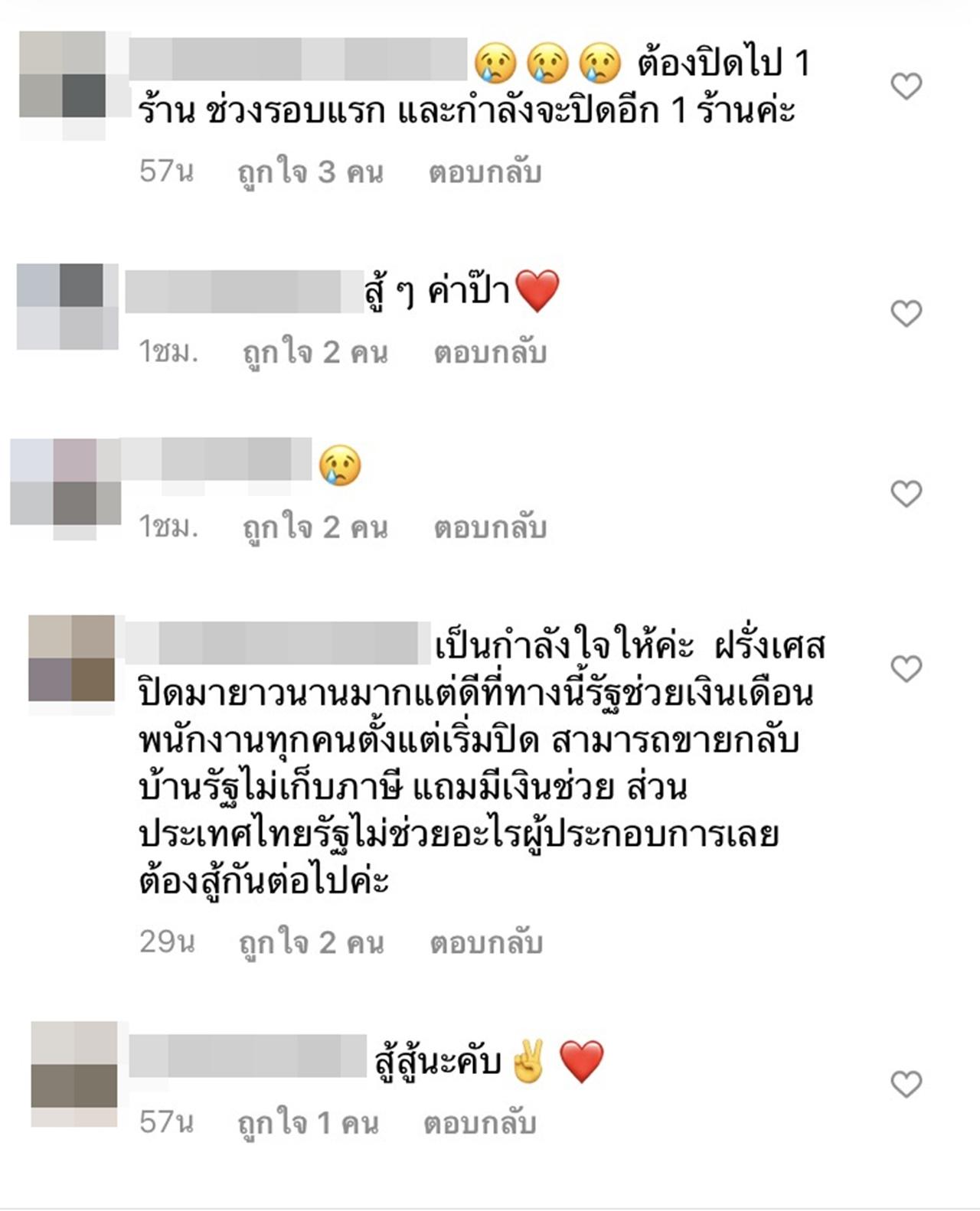Reply to the สู้ ๆ ค่าป๊า comment
Screen dimensions: 980x1211
pos(490,353)
